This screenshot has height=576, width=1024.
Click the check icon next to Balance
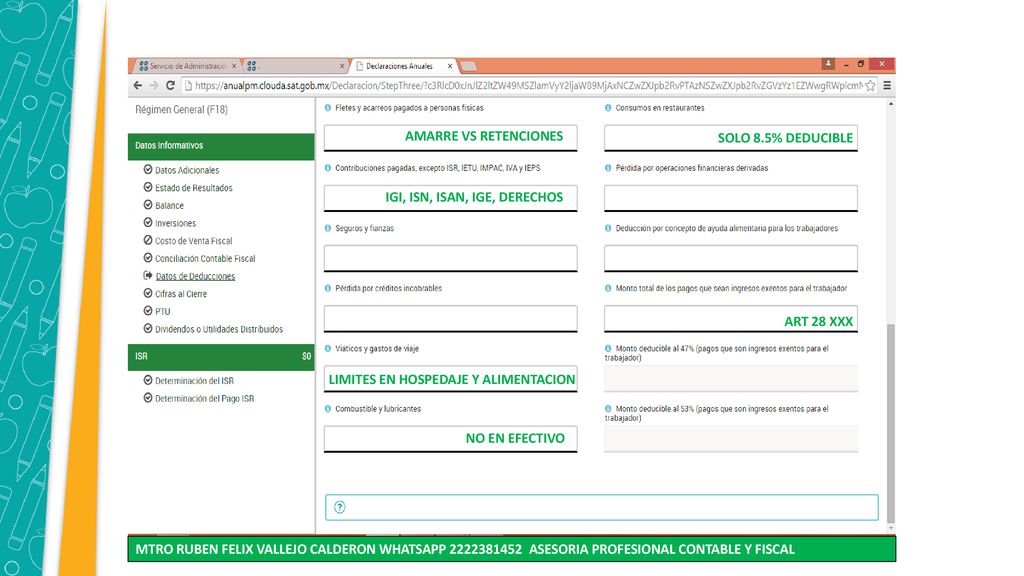click(148, 205)
